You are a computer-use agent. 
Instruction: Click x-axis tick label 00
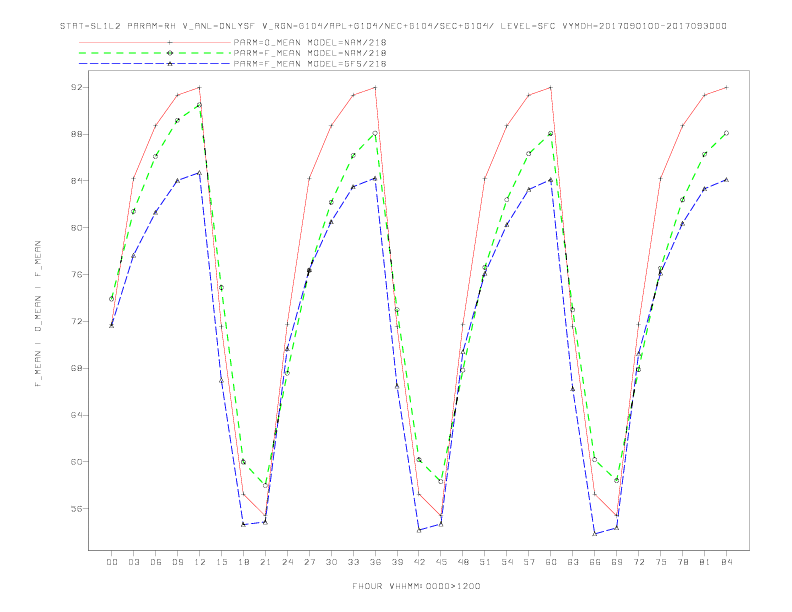tap(112, 562)
